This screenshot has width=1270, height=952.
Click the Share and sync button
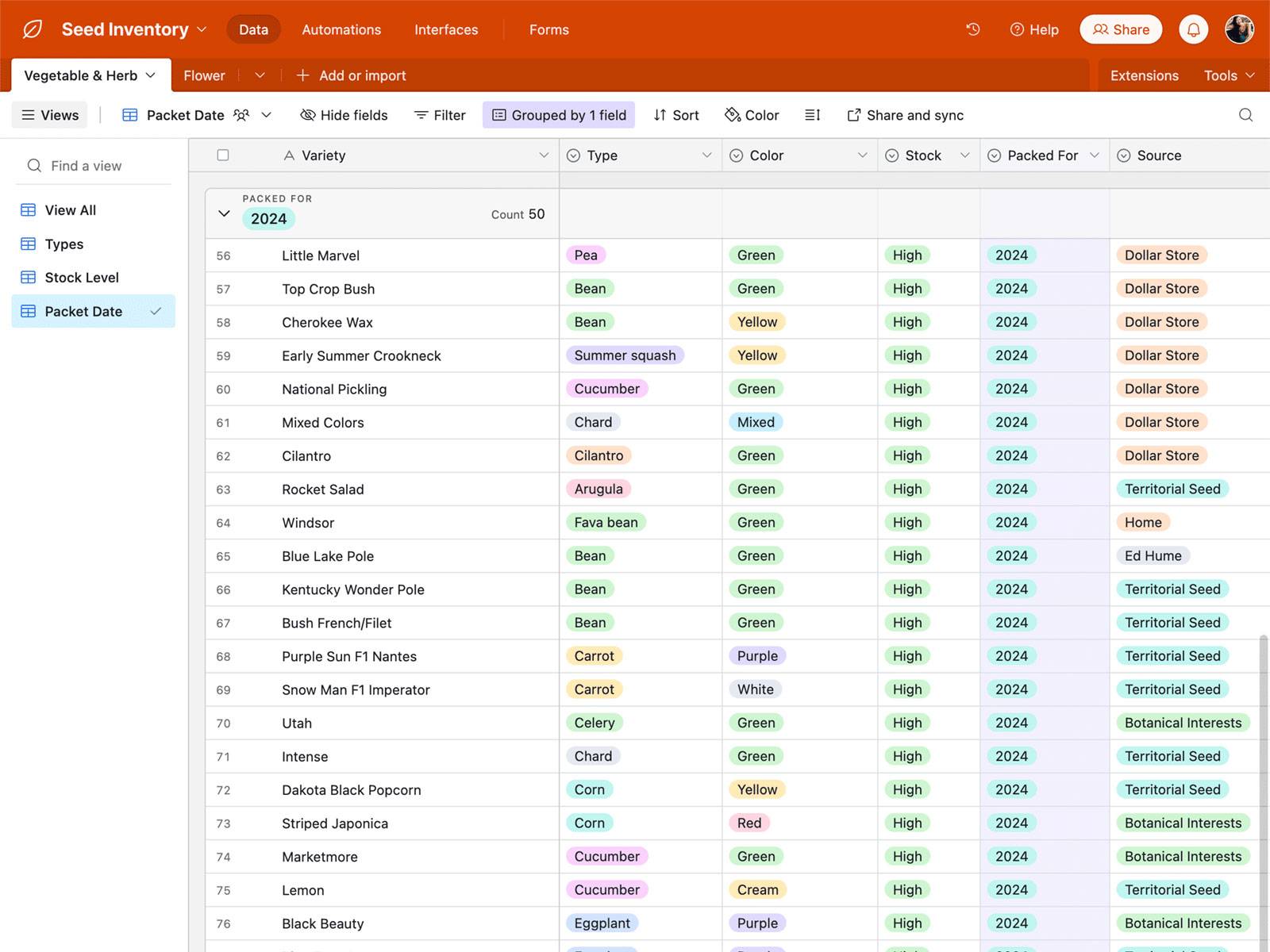tap(905, 115)
